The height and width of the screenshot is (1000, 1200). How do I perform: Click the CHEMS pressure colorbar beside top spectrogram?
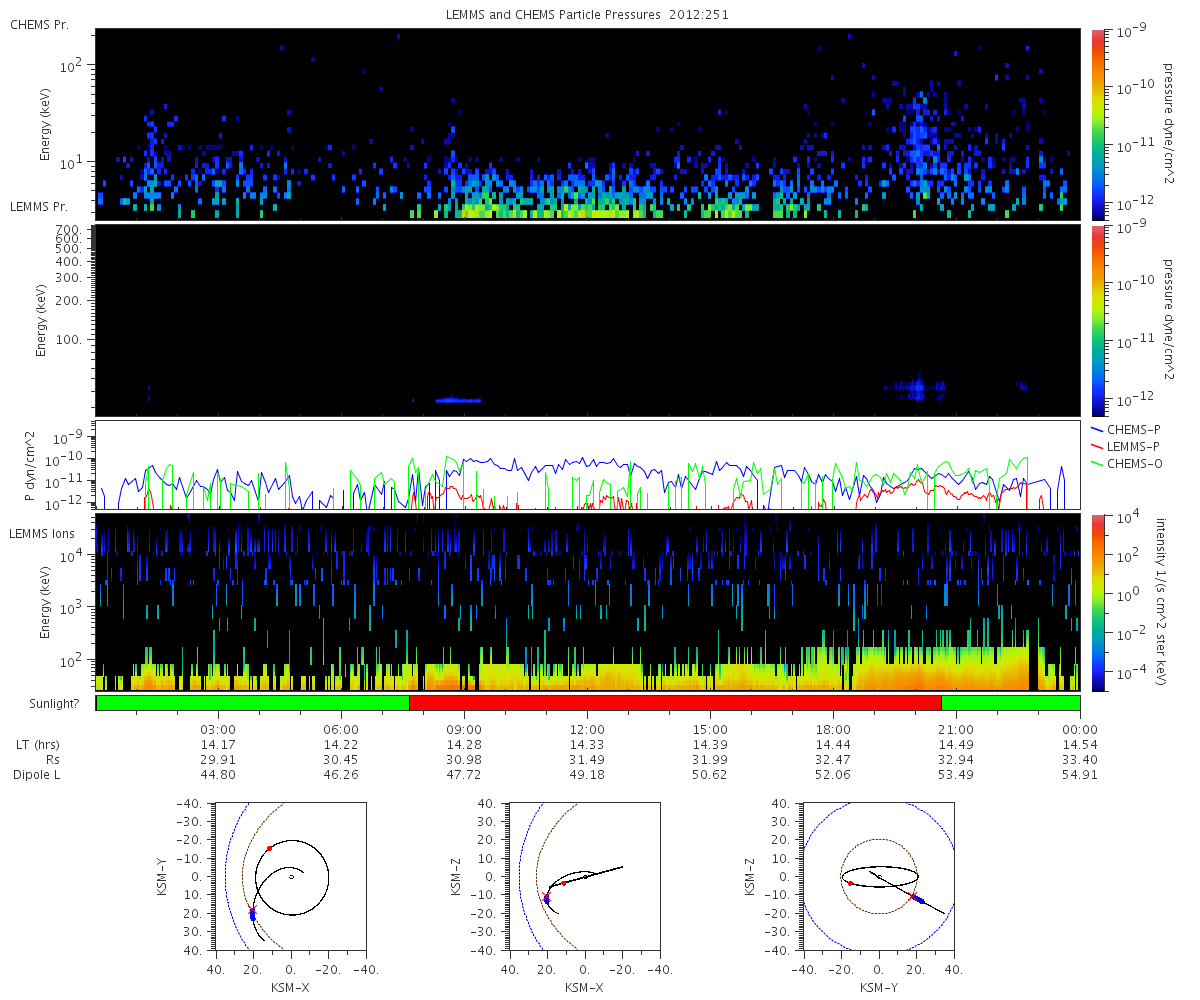(1098, 124)
